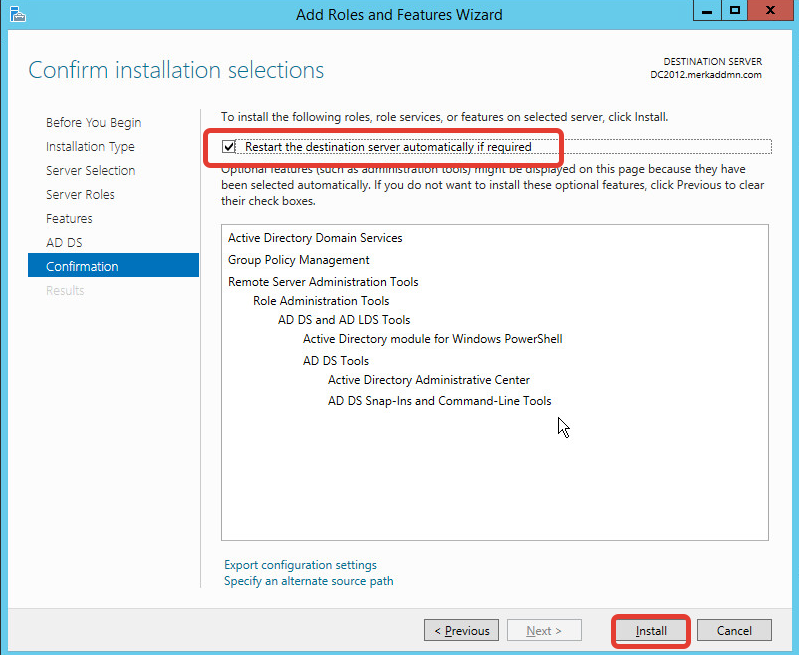The width and height of the screenshot is (799, 655).
Task: Open the AD DS step
Action: coord(64,243)
